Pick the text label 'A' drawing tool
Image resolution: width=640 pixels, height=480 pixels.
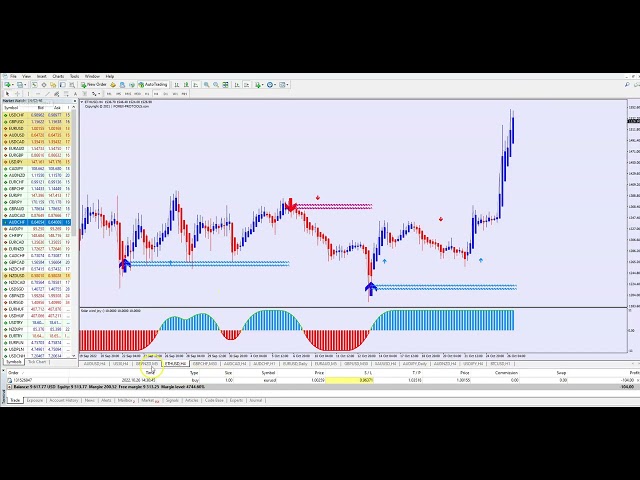point(73,93)
